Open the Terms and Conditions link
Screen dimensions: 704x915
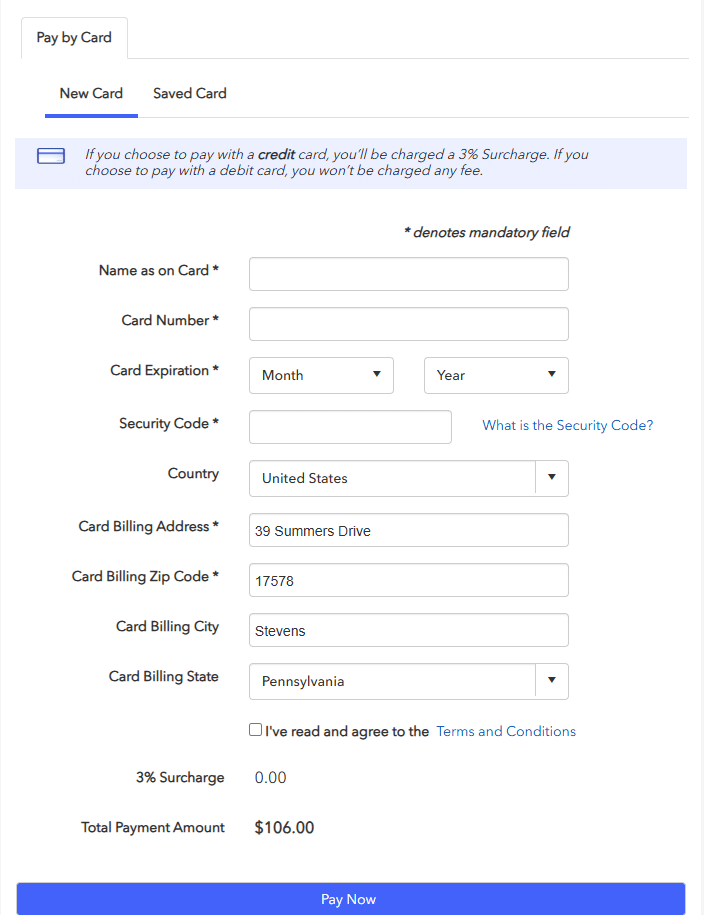(506, 731)
